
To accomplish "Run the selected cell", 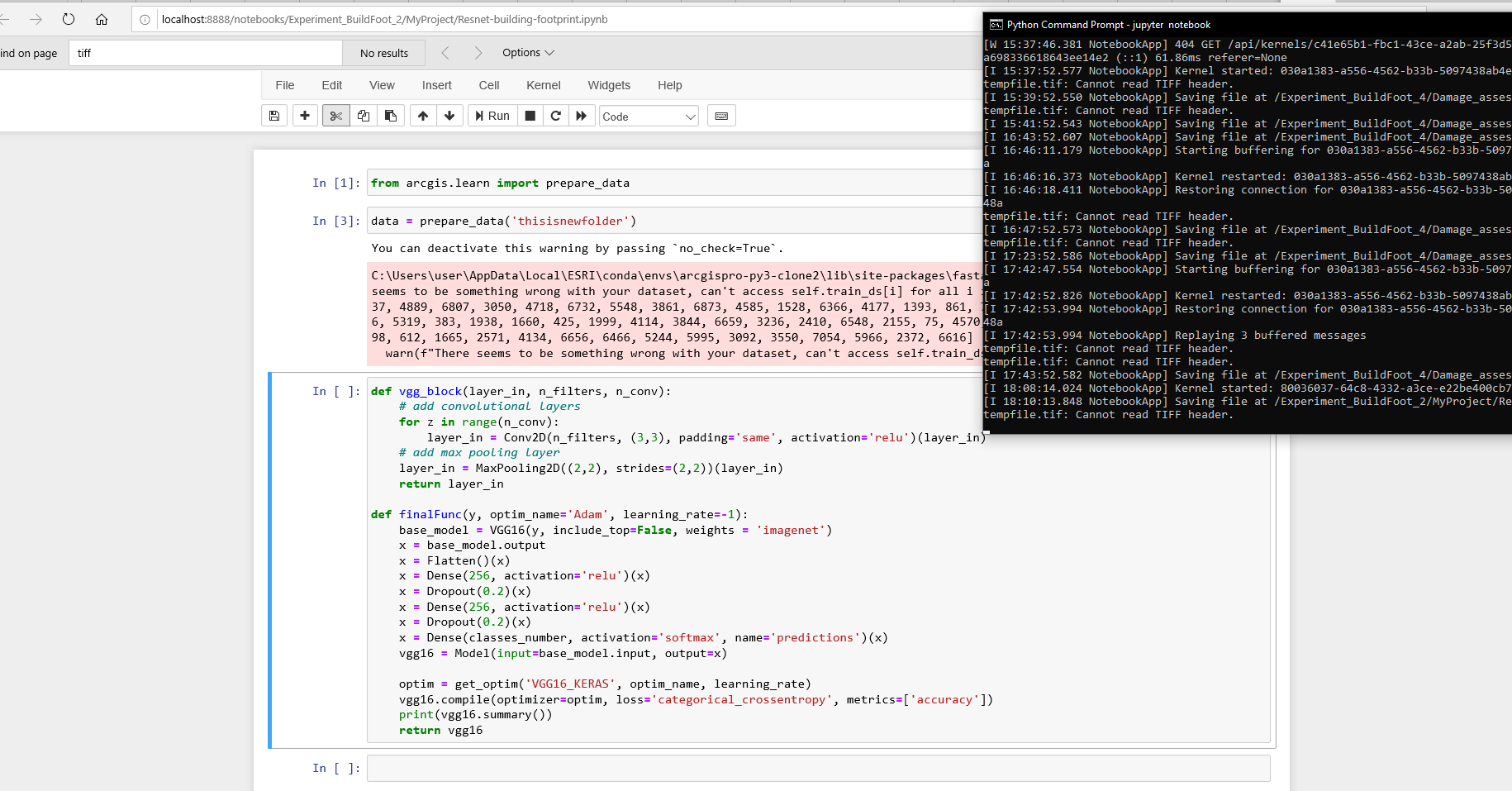I will pos(492,116).
